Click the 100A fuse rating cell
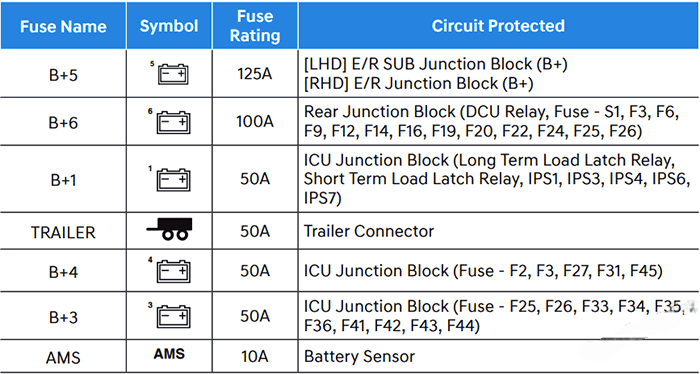The height and width of the screenshot is (374, 700). pos(255,121)
